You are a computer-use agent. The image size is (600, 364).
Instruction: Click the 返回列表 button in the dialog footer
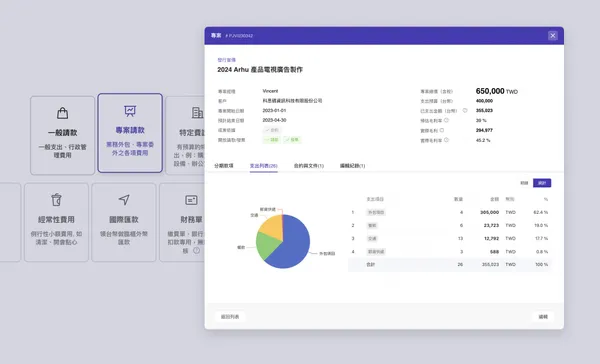(230, 317)
